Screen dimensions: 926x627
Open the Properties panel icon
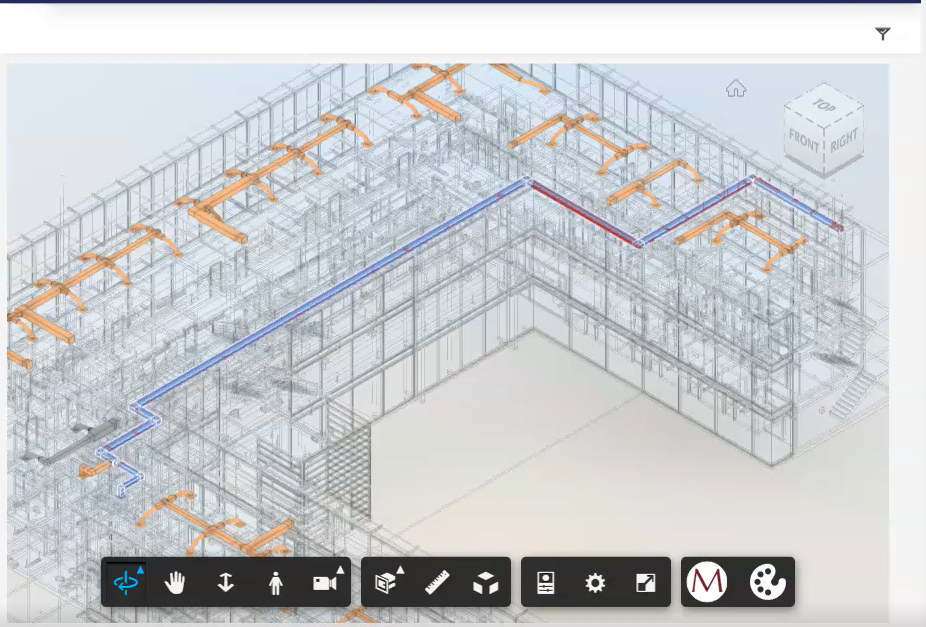[x=545, y=582]
